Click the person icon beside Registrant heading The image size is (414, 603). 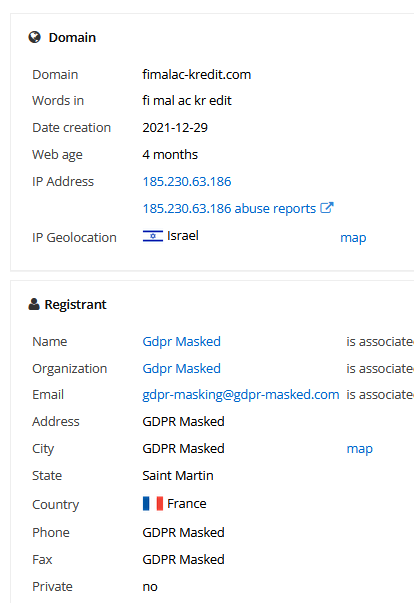(x=34, y=304)
